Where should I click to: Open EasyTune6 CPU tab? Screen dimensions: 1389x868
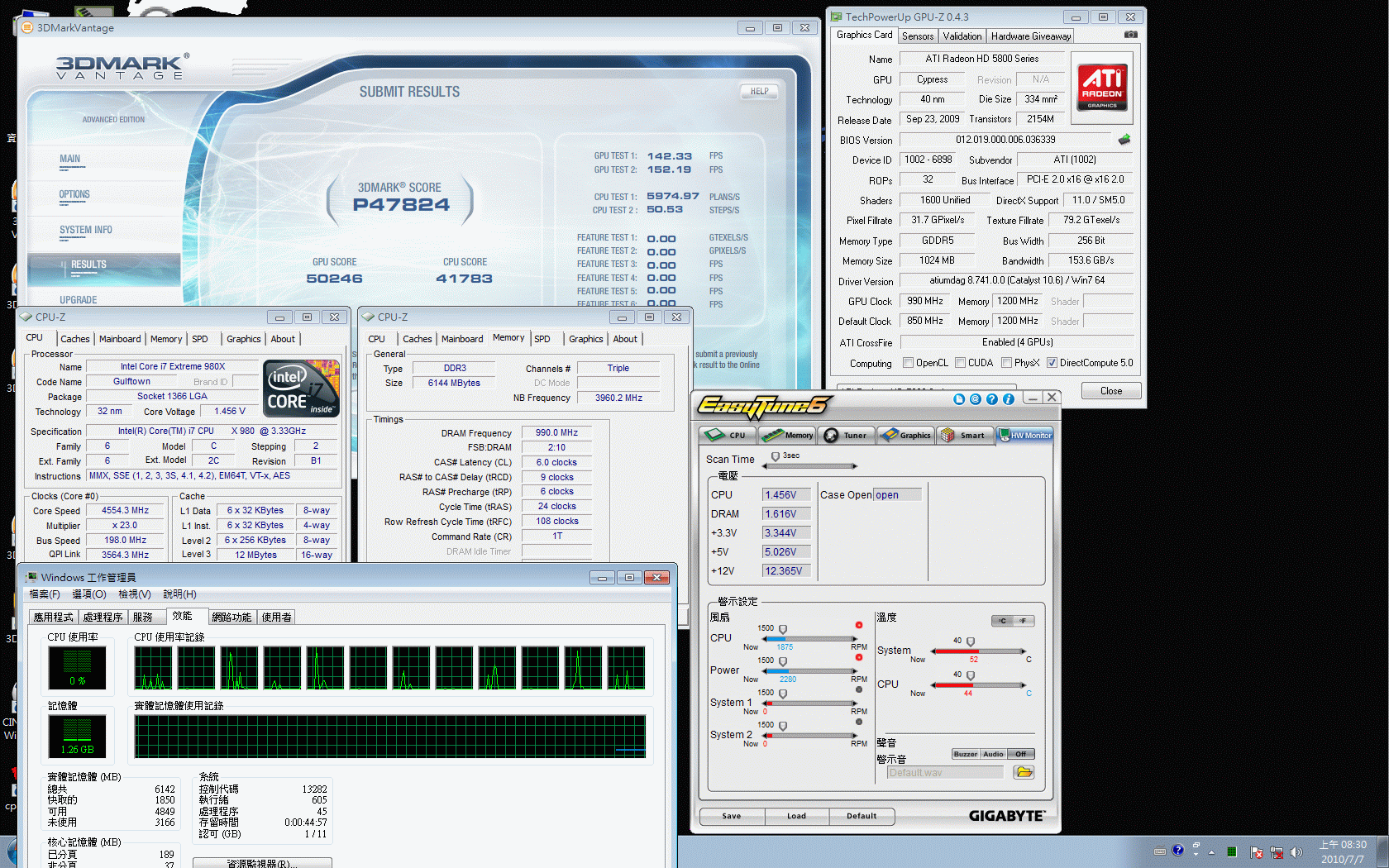tap(728, 435)
